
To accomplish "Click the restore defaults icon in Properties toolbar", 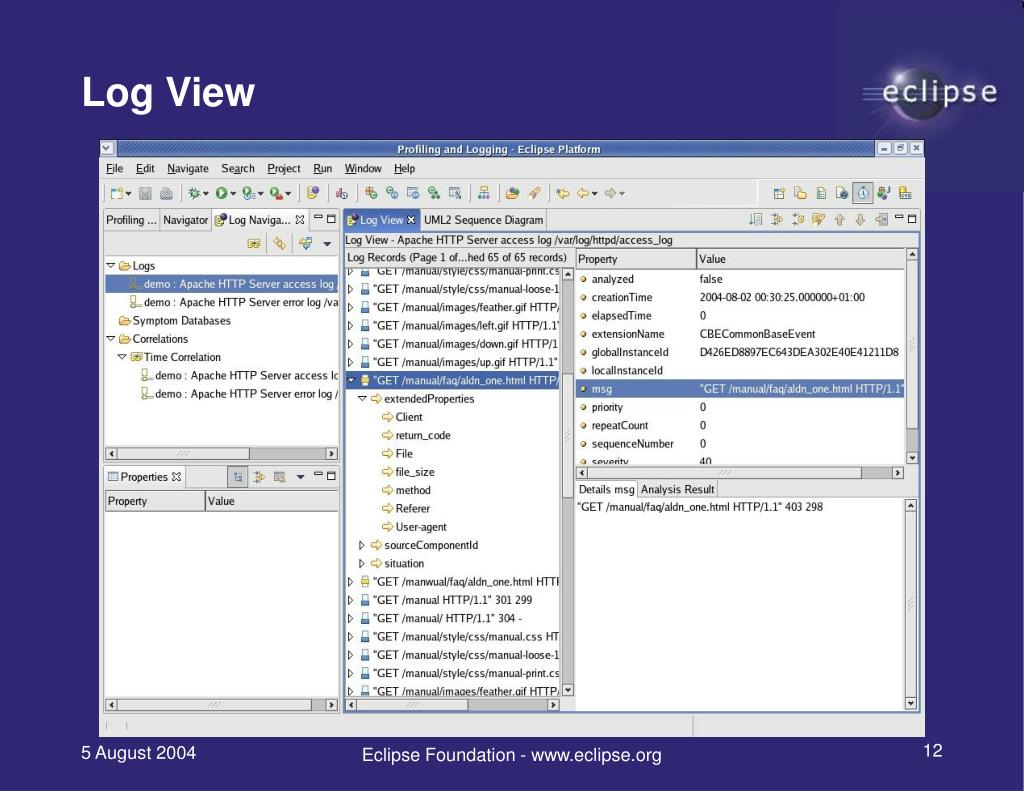I will click(280, 477).
